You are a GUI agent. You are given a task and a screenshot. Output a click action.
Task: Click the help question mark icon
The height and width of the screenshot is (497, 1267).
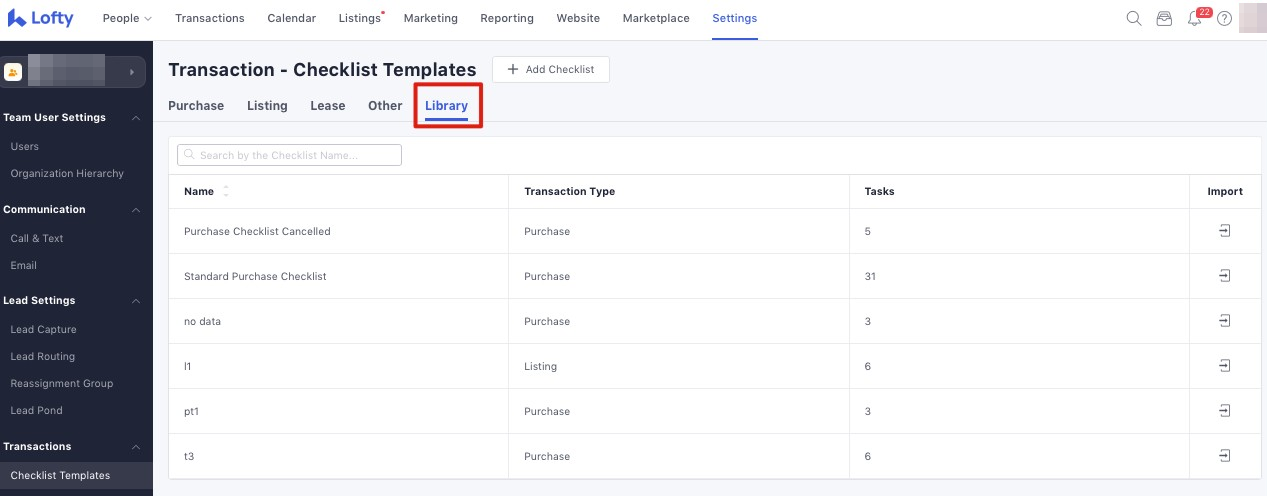pyautogui.click(x=1224, y=19)
